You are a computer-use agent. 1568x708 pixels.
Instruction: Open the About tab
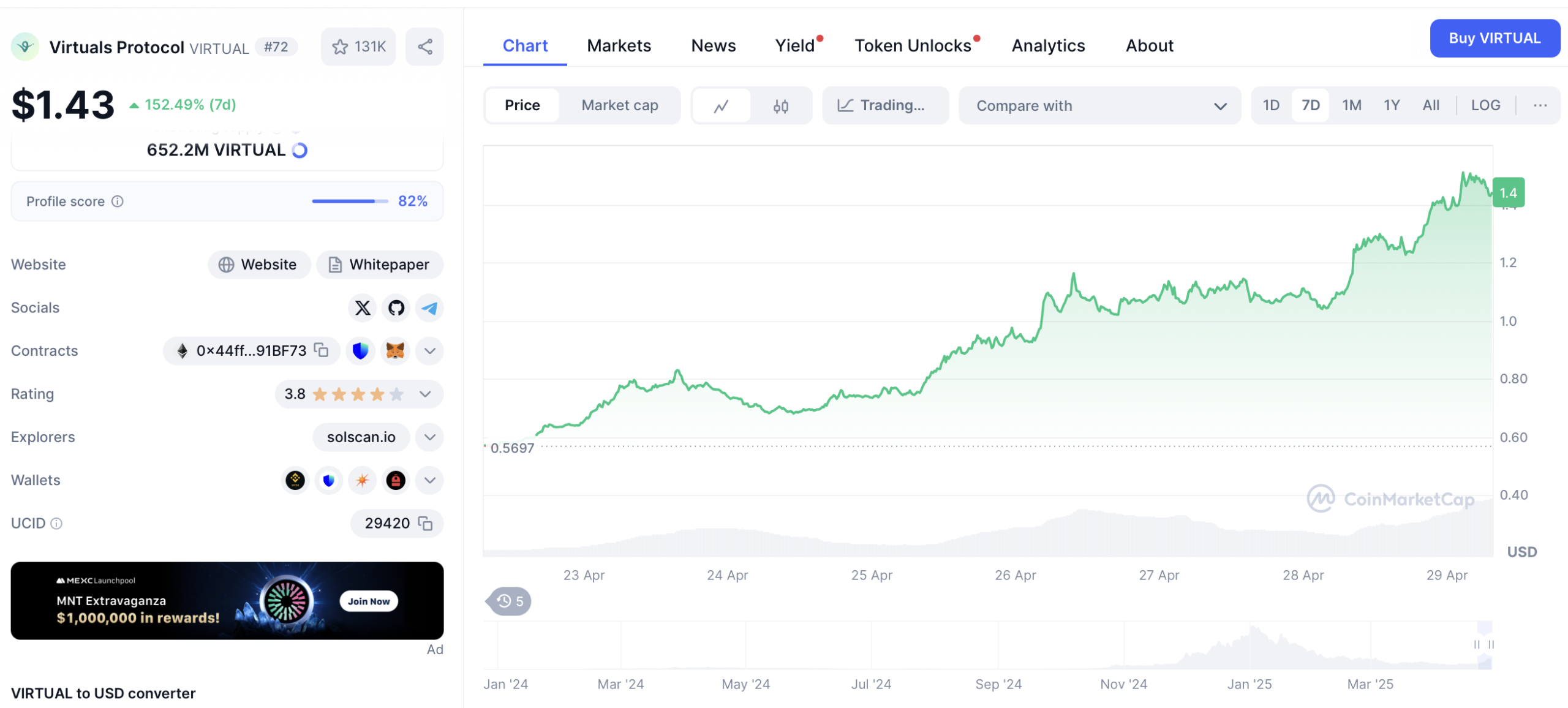[1150, 46]
